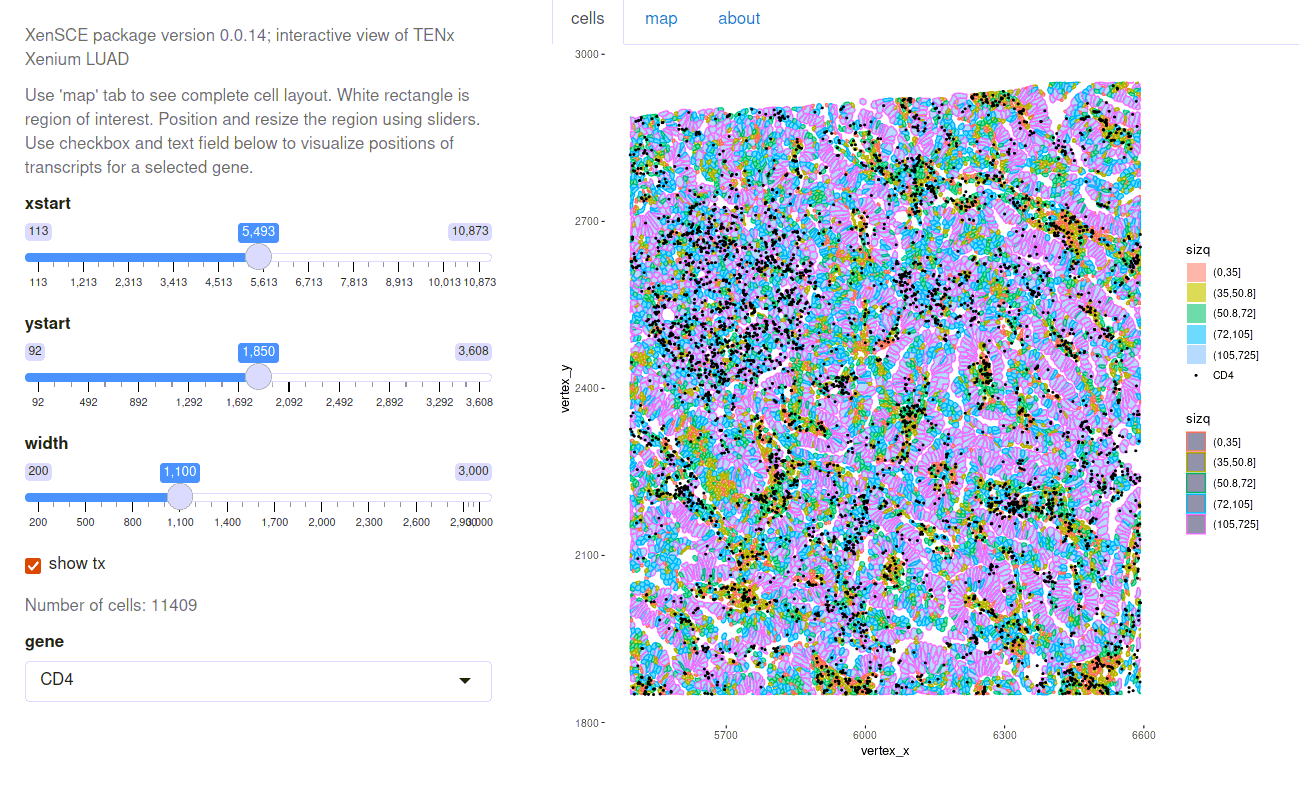Click the ystart slider handle

pos(258,377)
